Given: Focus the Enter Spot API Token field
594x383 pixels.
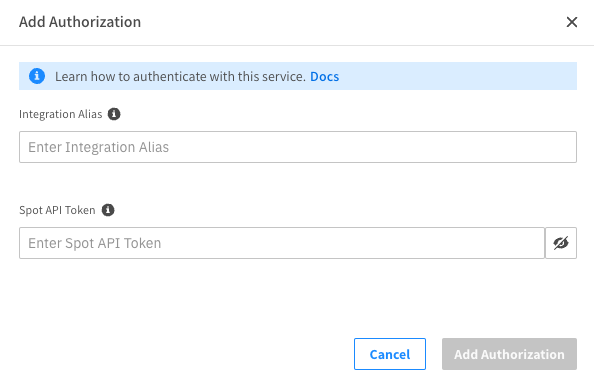Looking at the screenshot, I should click(x=282, y=243).
